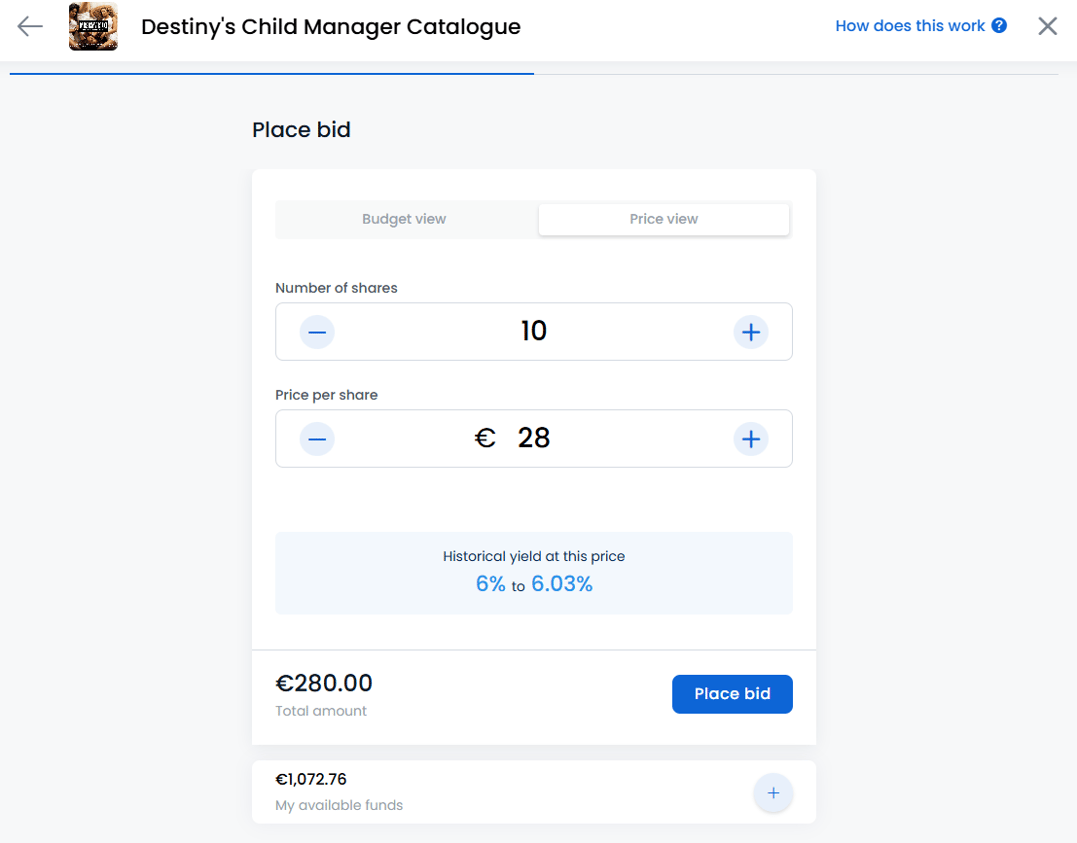Decrease number of shares with minus

pos(317,332)
